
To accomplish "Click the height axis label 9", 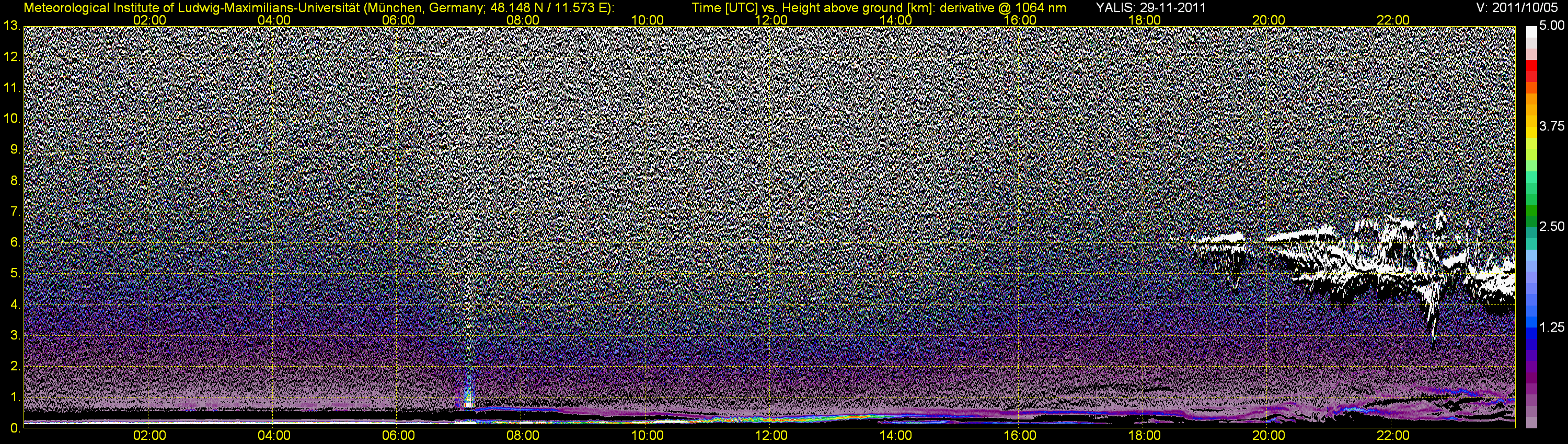I will (15, 149).
